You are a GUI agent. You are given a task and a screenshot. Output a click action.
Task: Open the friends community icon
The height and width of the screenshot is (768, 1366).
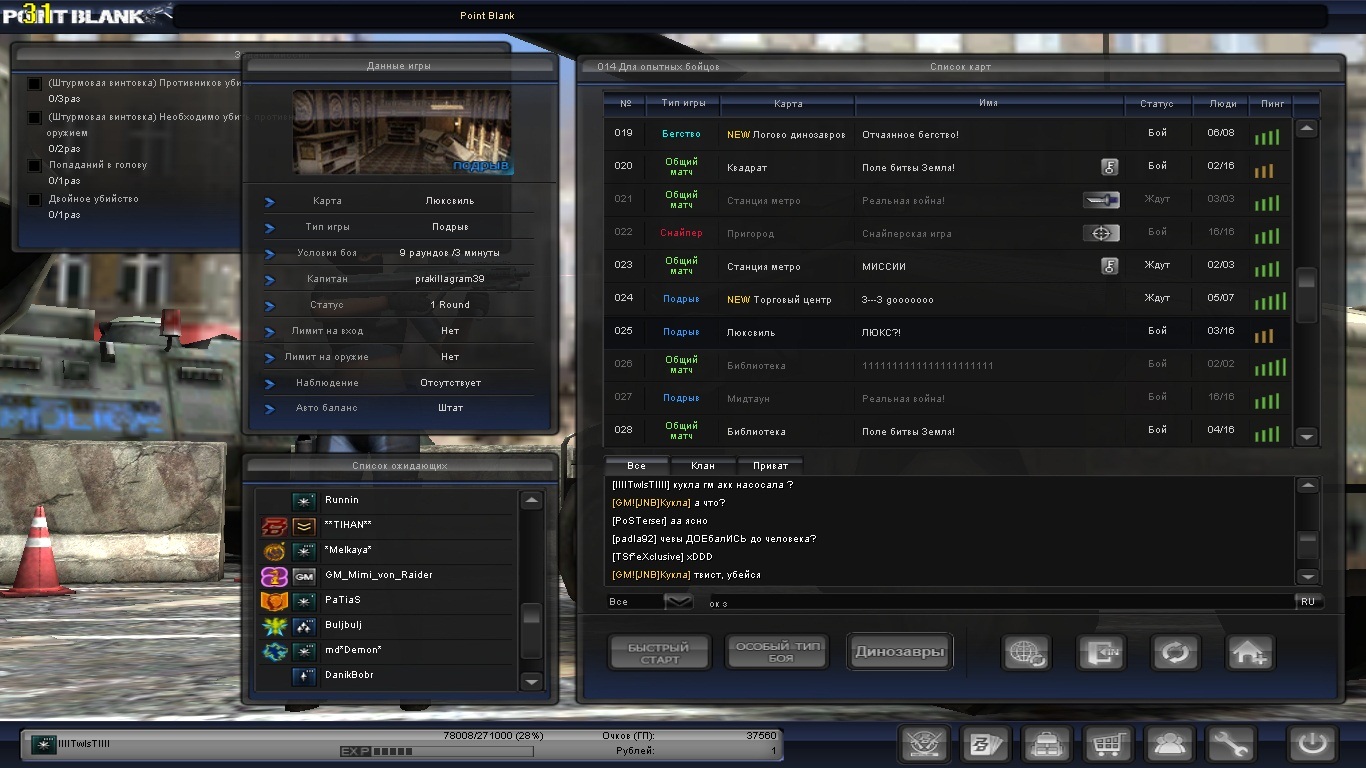click(1169, 744)
